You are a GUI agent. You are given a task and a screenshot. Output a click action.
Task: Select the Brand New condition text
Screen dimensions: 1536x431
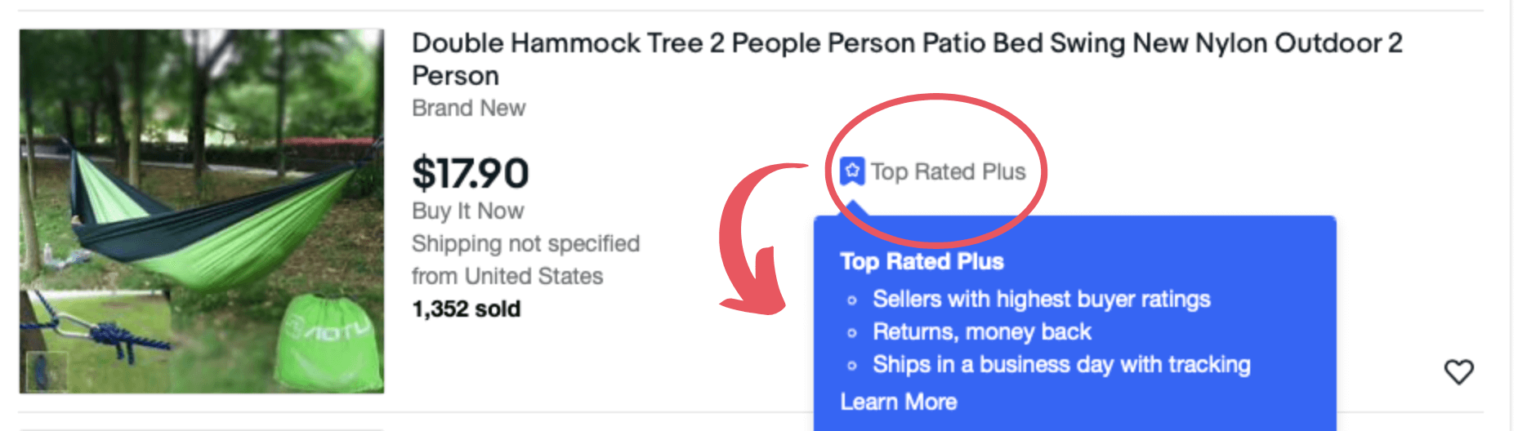468,108
